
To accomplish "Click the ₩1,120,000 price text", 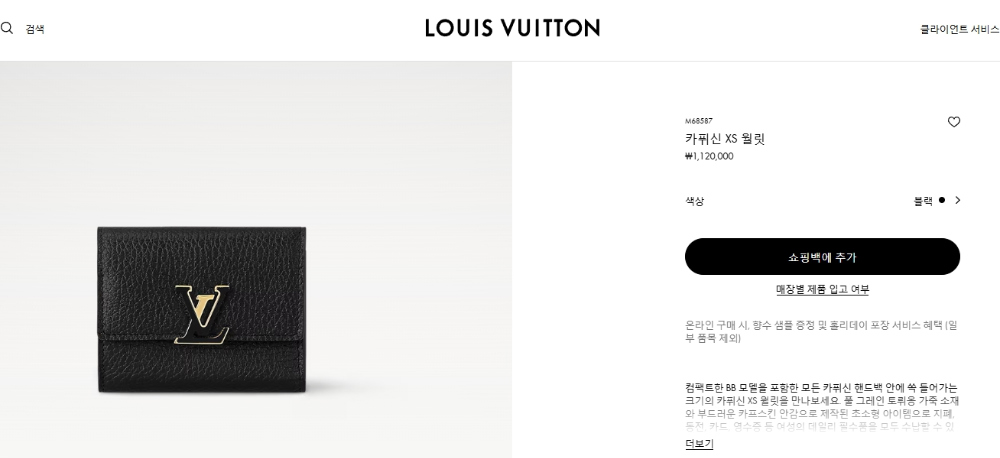I will [x=709, y=156].
